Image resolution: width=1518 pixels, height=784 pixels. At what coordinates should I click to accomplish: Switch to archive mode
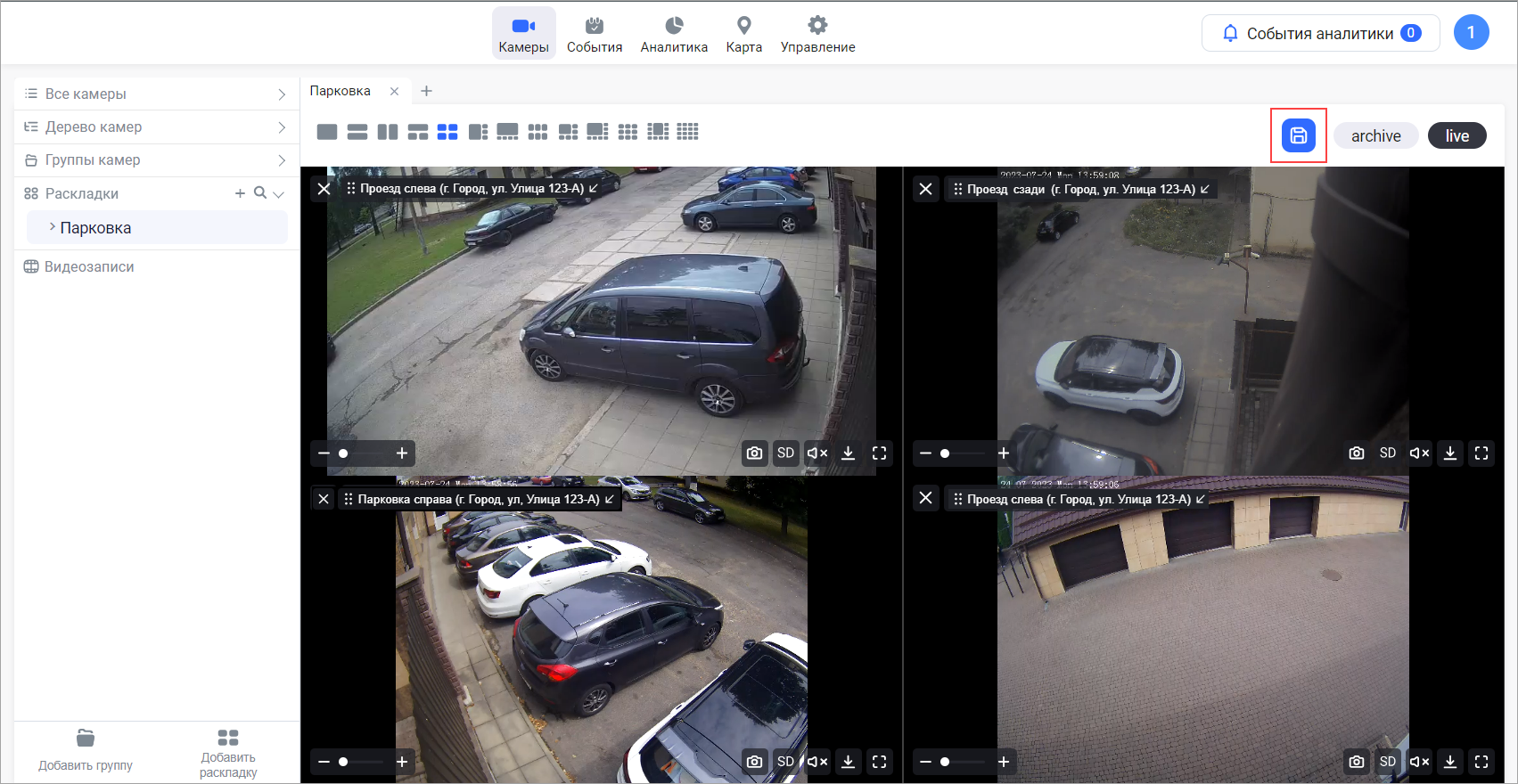click(1375, 135)
